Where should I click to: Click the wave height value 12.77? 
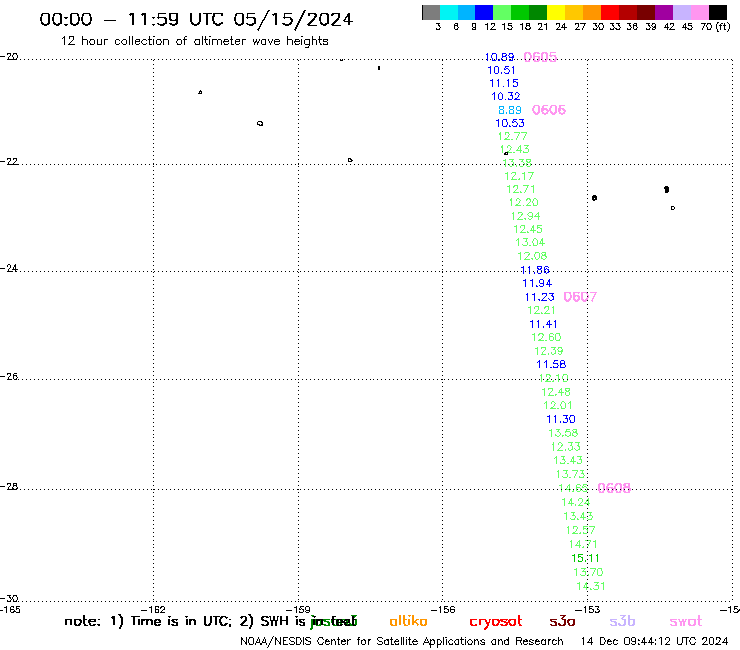click(513, 136)
